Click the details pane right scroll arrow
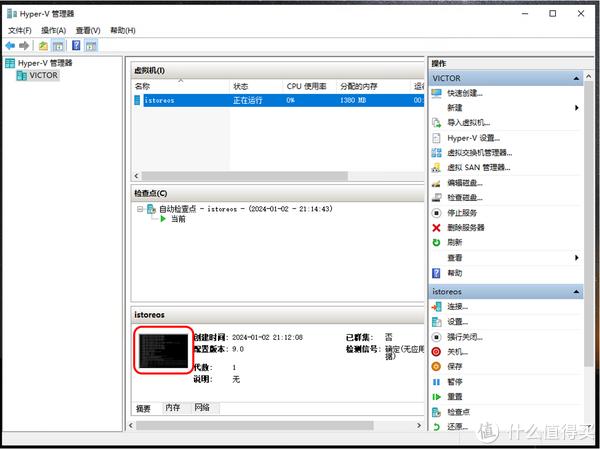Image resolution: width=600 pixels, height=449 pixels. pos(419,426)
